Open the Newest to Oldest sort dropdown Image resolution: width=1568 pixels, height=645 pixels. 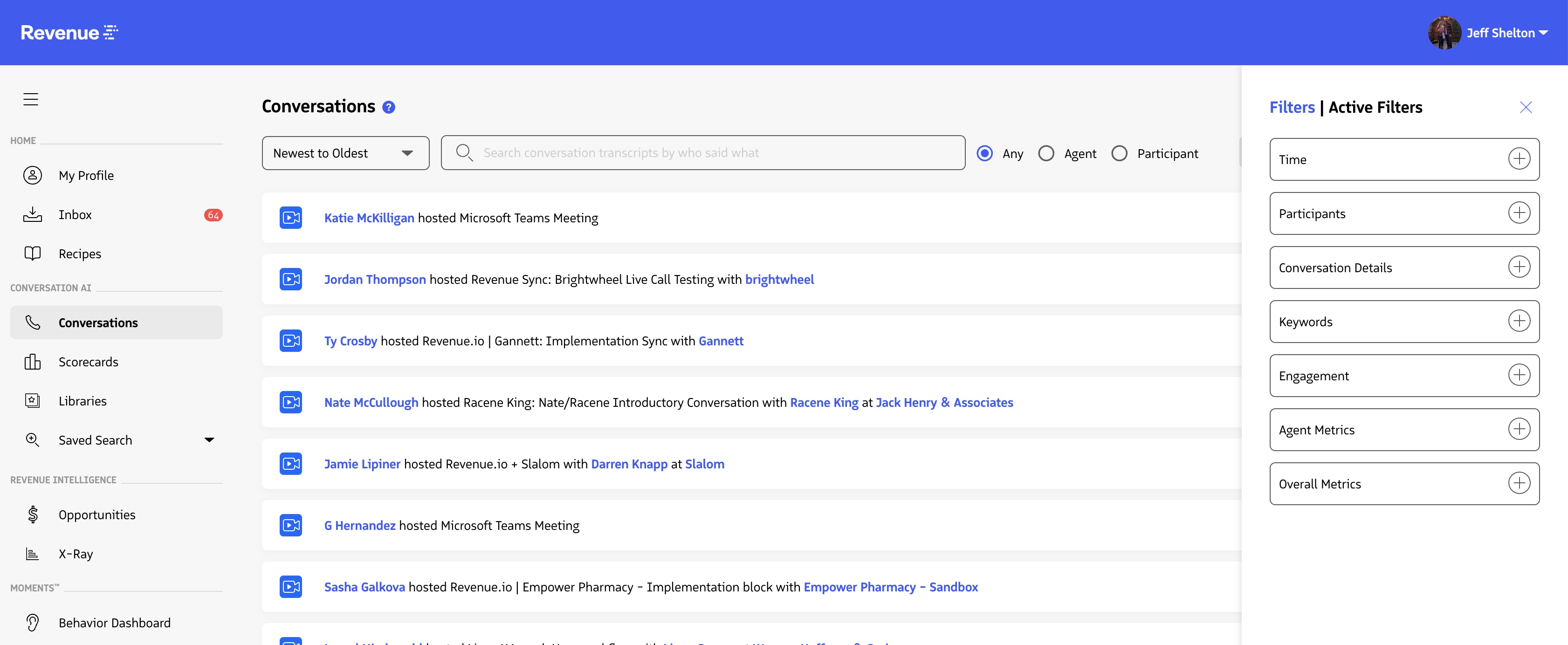[x=345, y=153]
